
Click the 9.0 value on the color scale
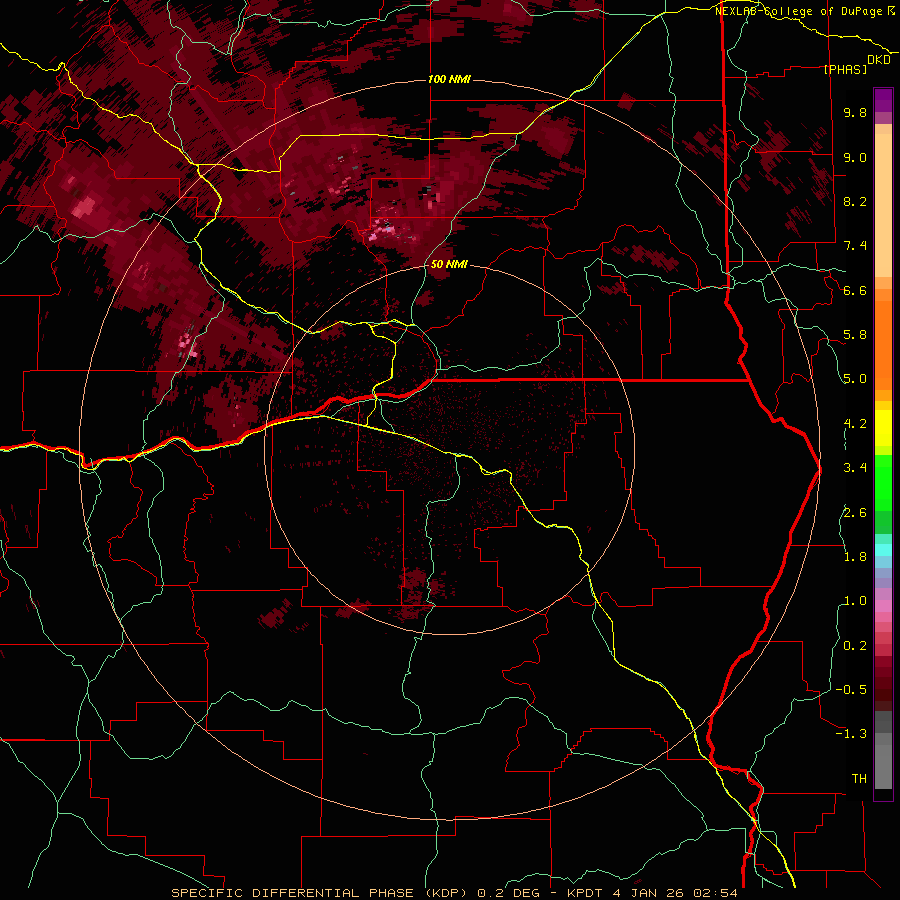(x=855, y=157)
